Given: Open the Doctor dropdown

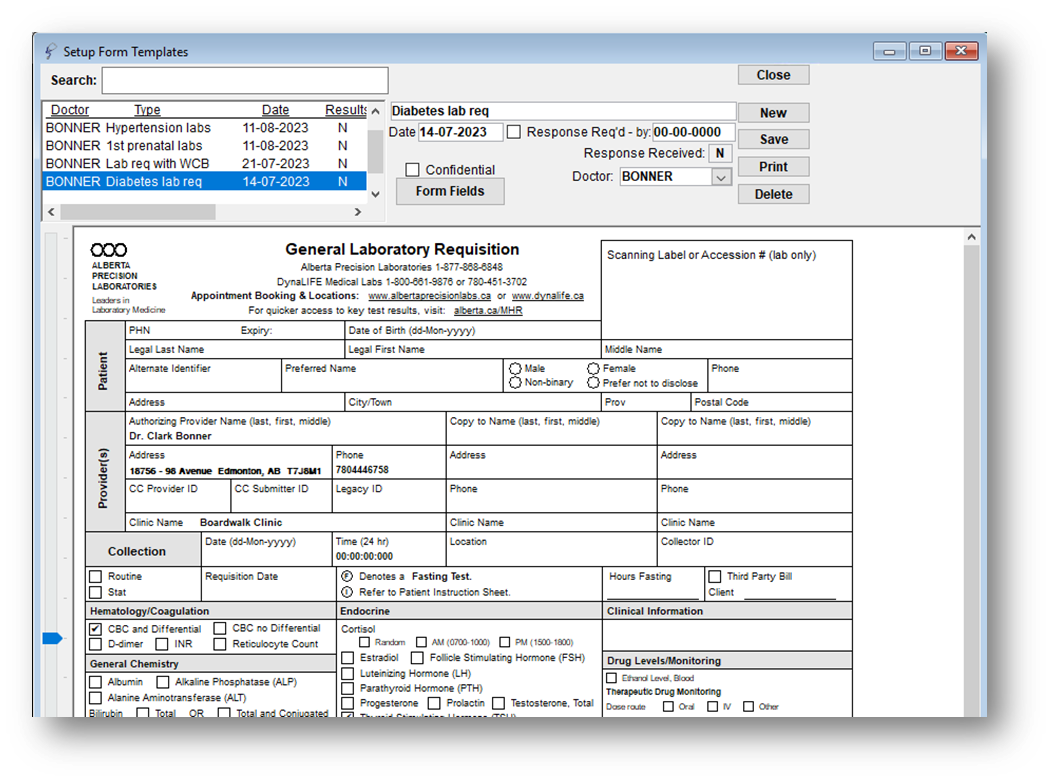Looking at the screenshot, I should coord(721,177).
